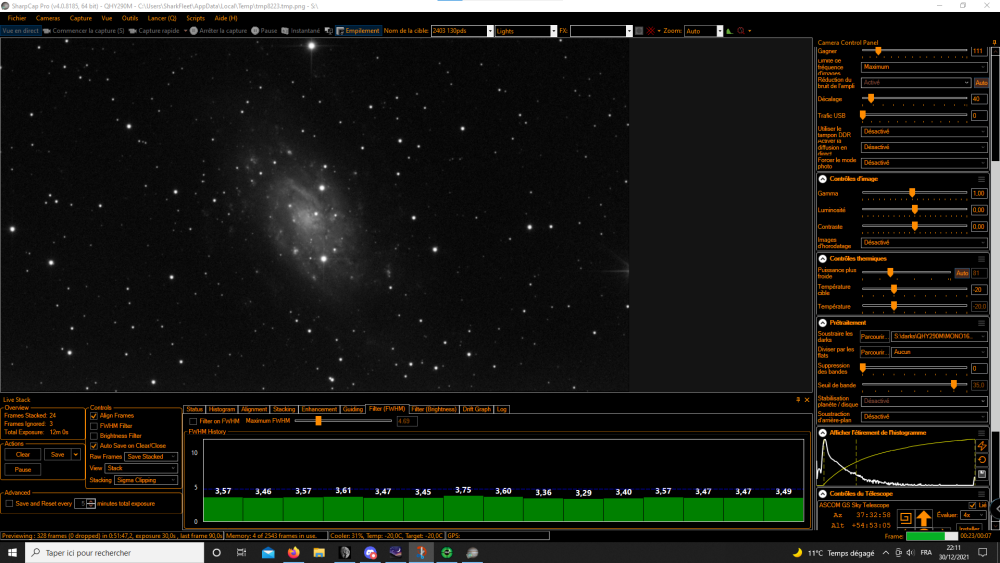Screen dimensions: 1000x563
Task: Click the telescope move up arrow
Action: tap(923, 518)
